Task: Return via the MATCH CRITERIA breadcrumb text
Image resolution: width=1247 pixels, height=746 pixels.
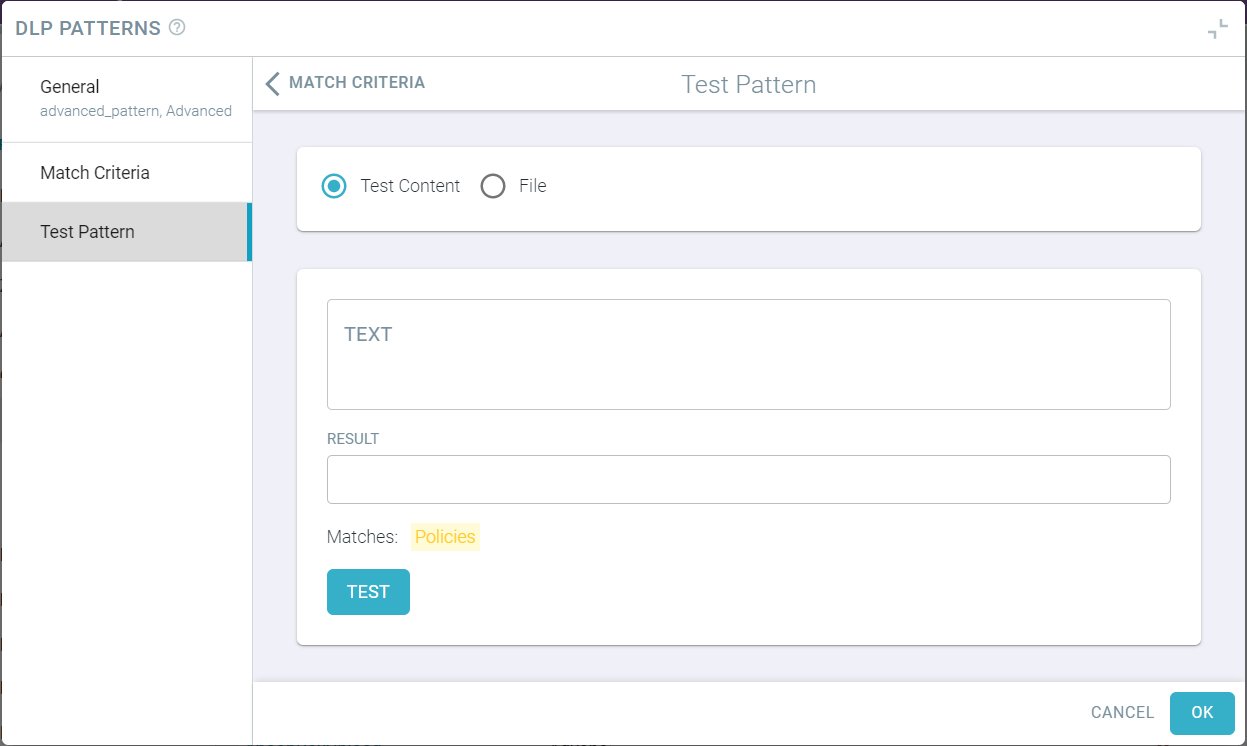Action: tap(357, 83)
